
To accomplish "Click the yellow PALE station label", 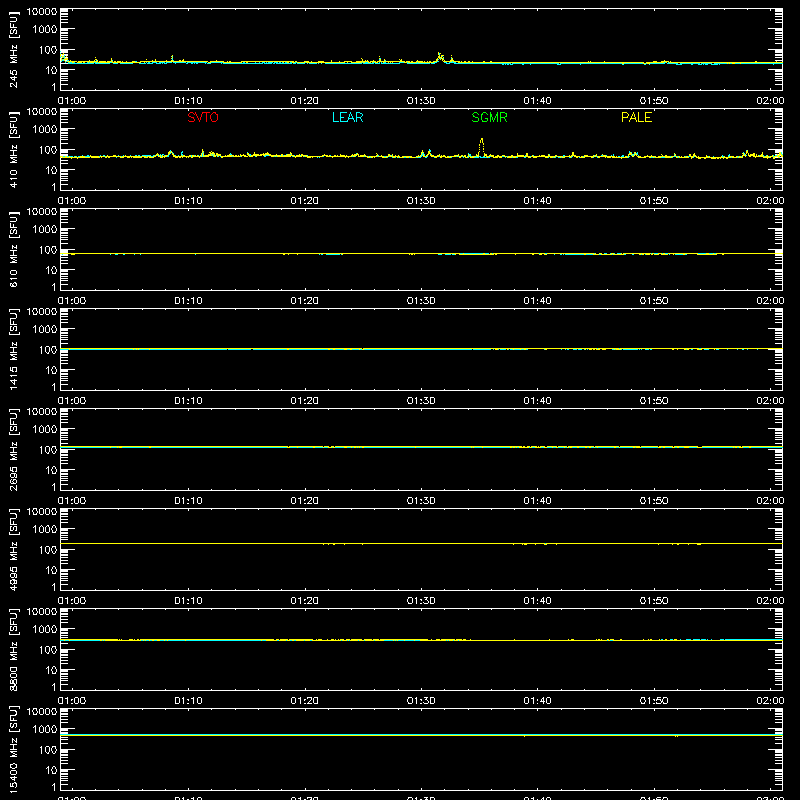I will [x=636, y=117].
